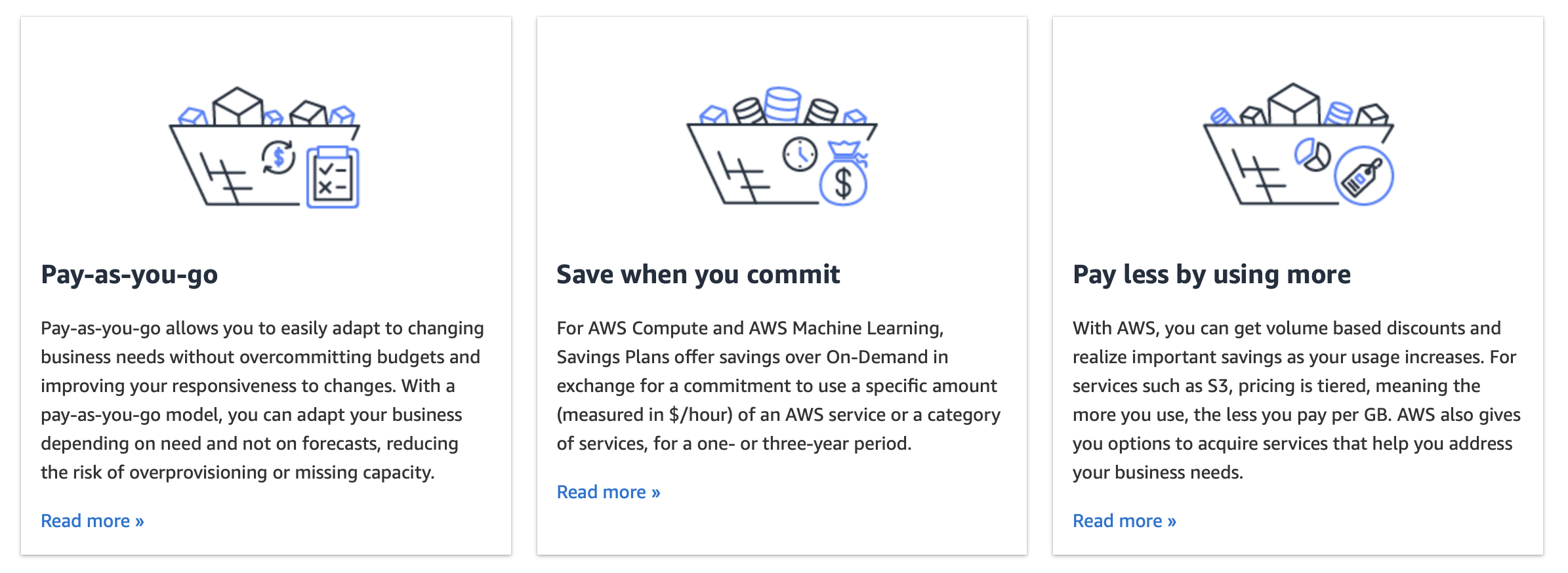
Task: Click the chevron arrows after rightmost Read more link
Action: (1174, 521)
